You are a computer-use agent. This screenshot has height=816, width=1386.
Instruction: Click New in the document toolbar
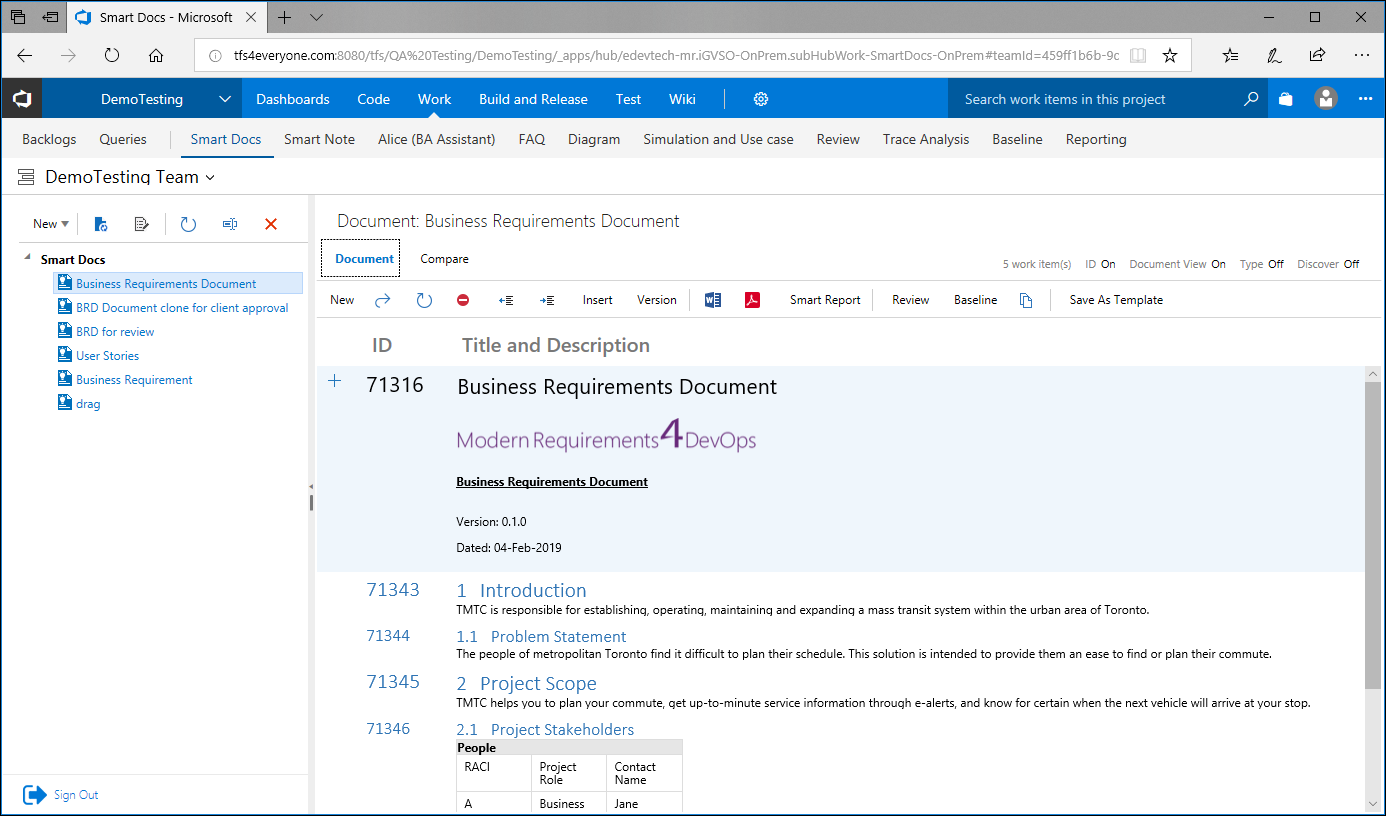pyautogui.click(x=342, y=300)
